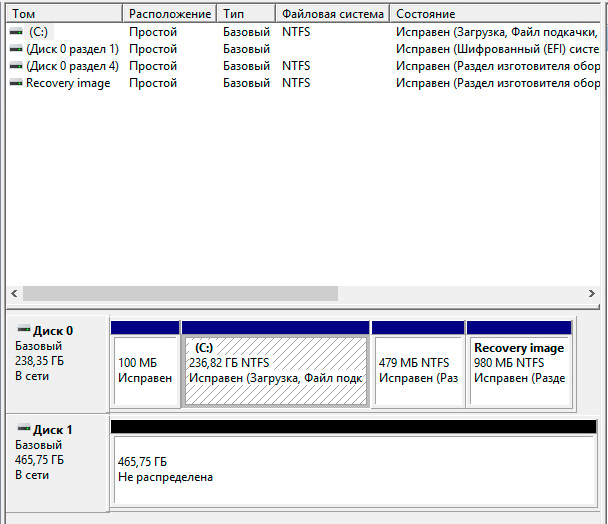Click the Тип column header

pos(246,14)
